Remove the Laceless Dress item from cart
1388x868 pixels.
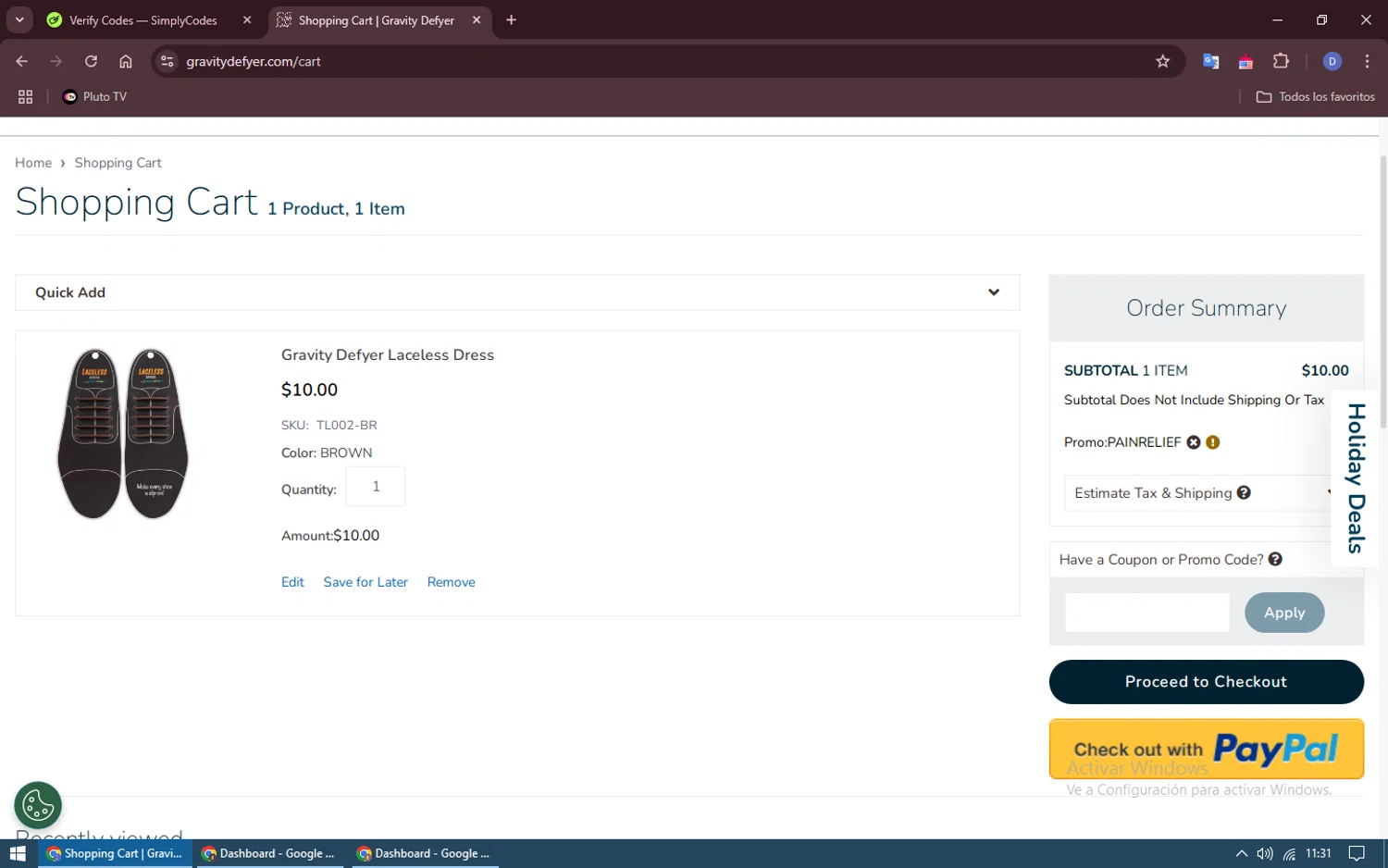coord(452,582)
